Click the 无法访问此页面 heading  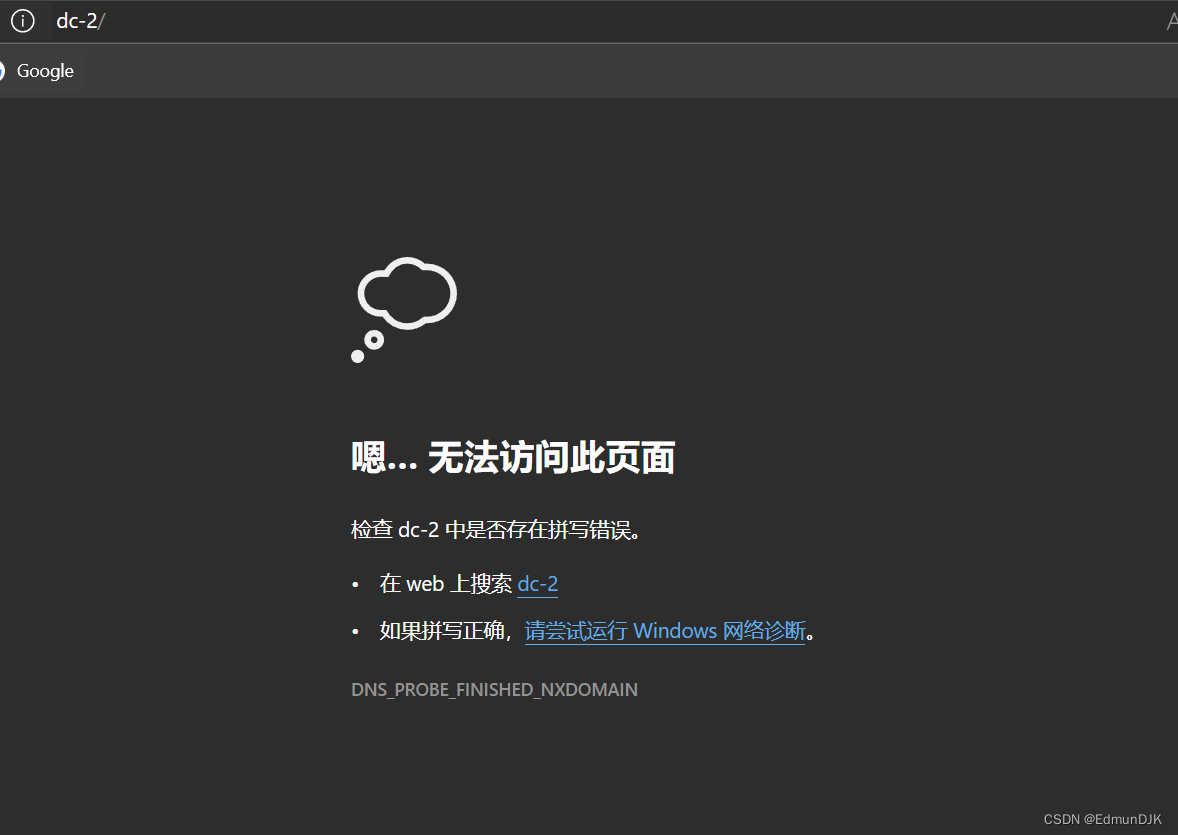(513, 456)
